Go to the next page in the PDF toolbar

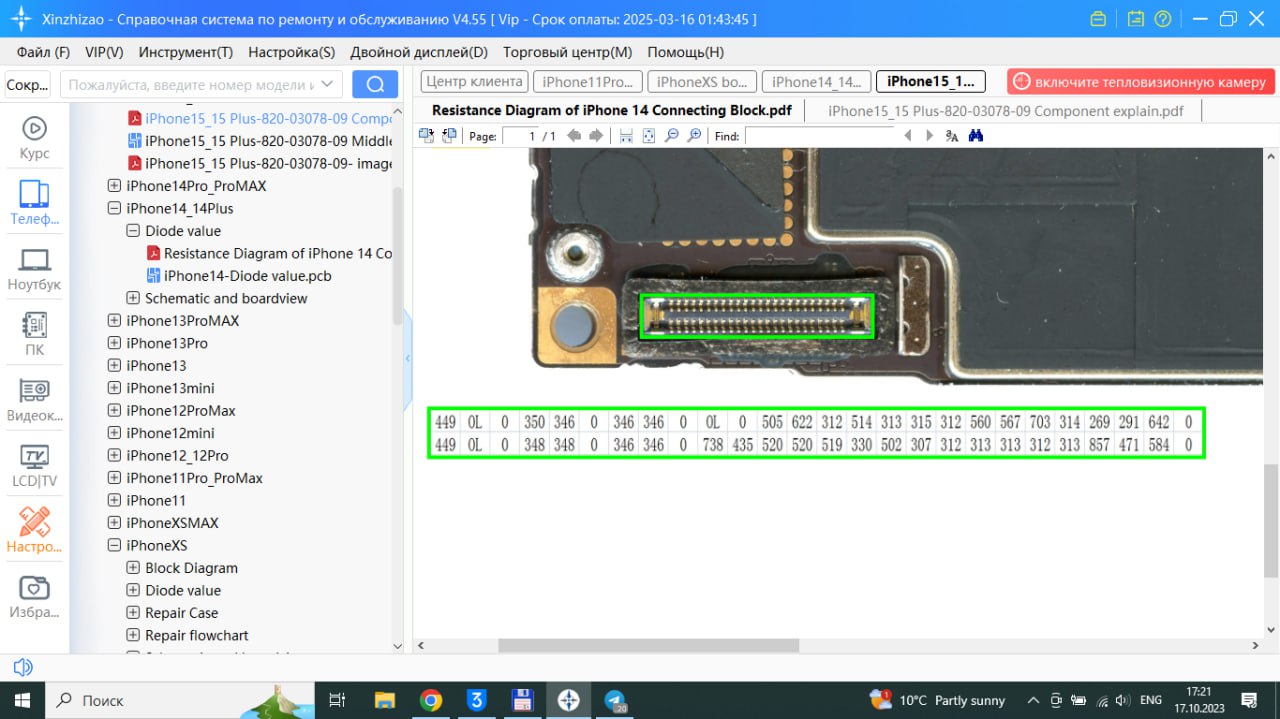pyautogui.click(x=596, y=136)
